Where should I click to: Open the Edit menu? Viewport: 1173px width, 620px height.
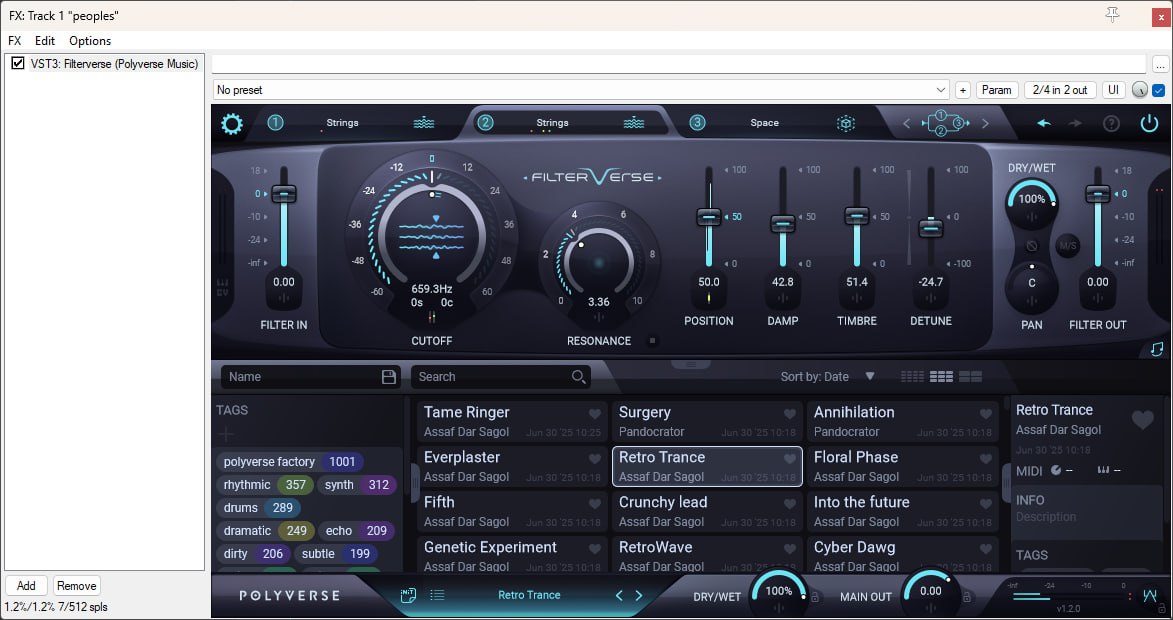(x=45, y=40)
